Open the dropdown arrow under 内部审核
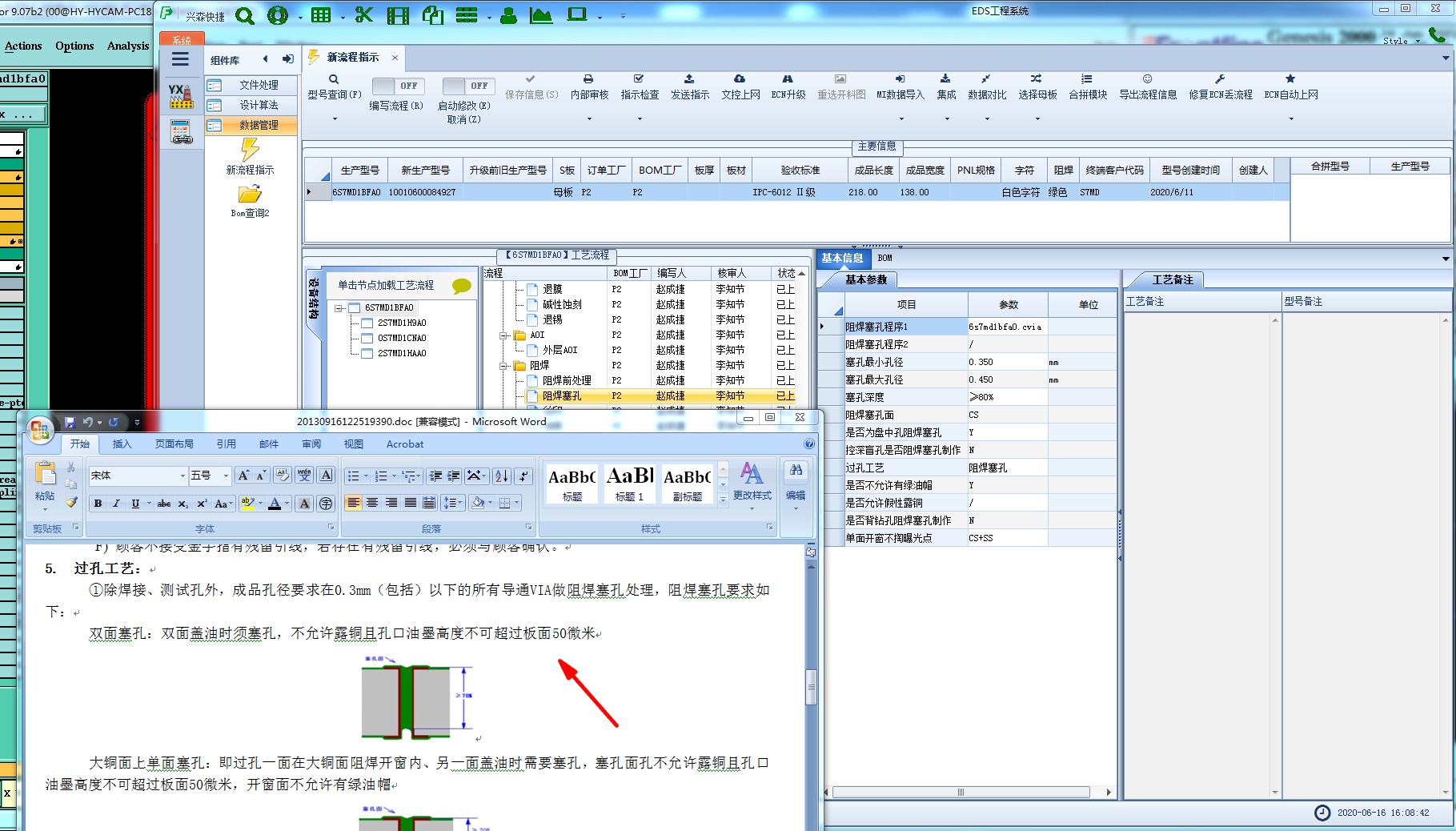Image resolution: width=1456 pixels, height=831 pixels. [x=589, y=118]
